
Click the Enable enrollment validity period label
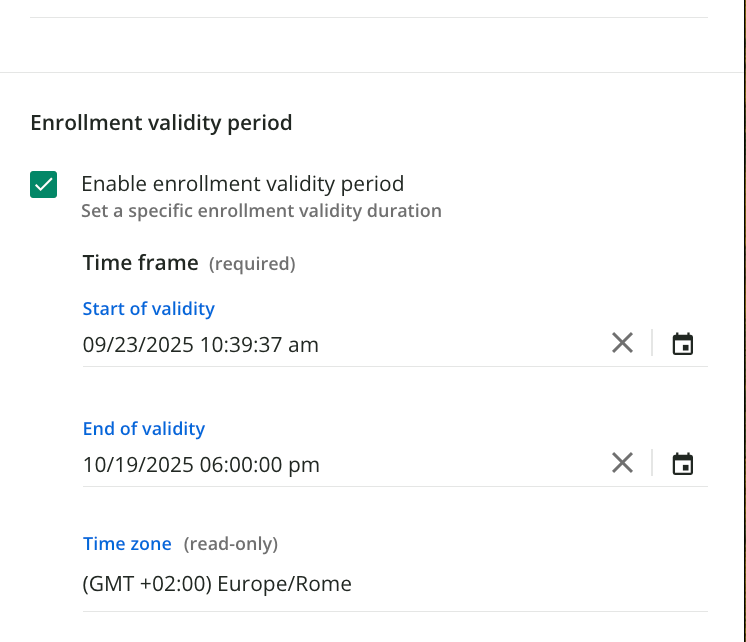coord(242,184)
